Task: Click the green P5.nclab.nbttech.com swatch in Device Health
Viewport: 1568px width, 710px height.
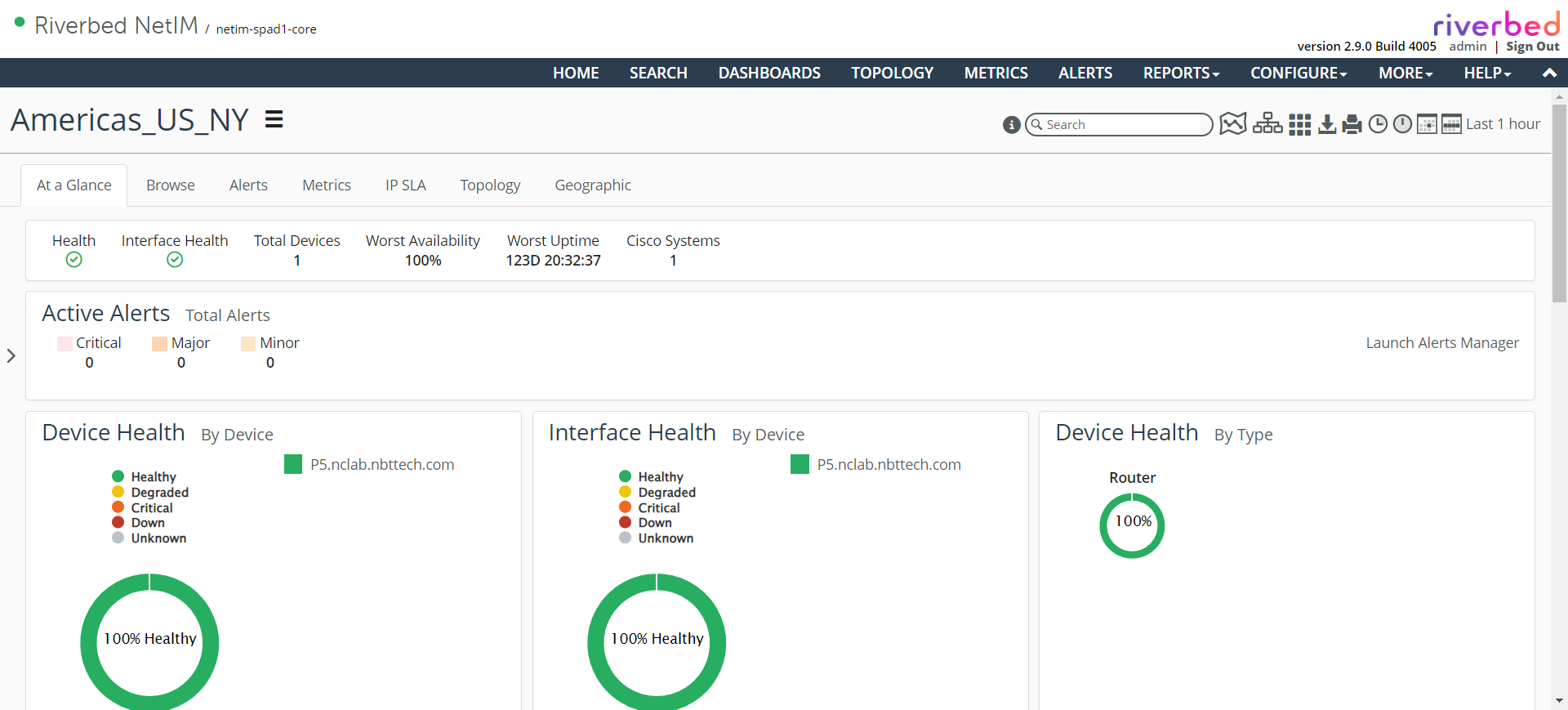Action: 293,465
